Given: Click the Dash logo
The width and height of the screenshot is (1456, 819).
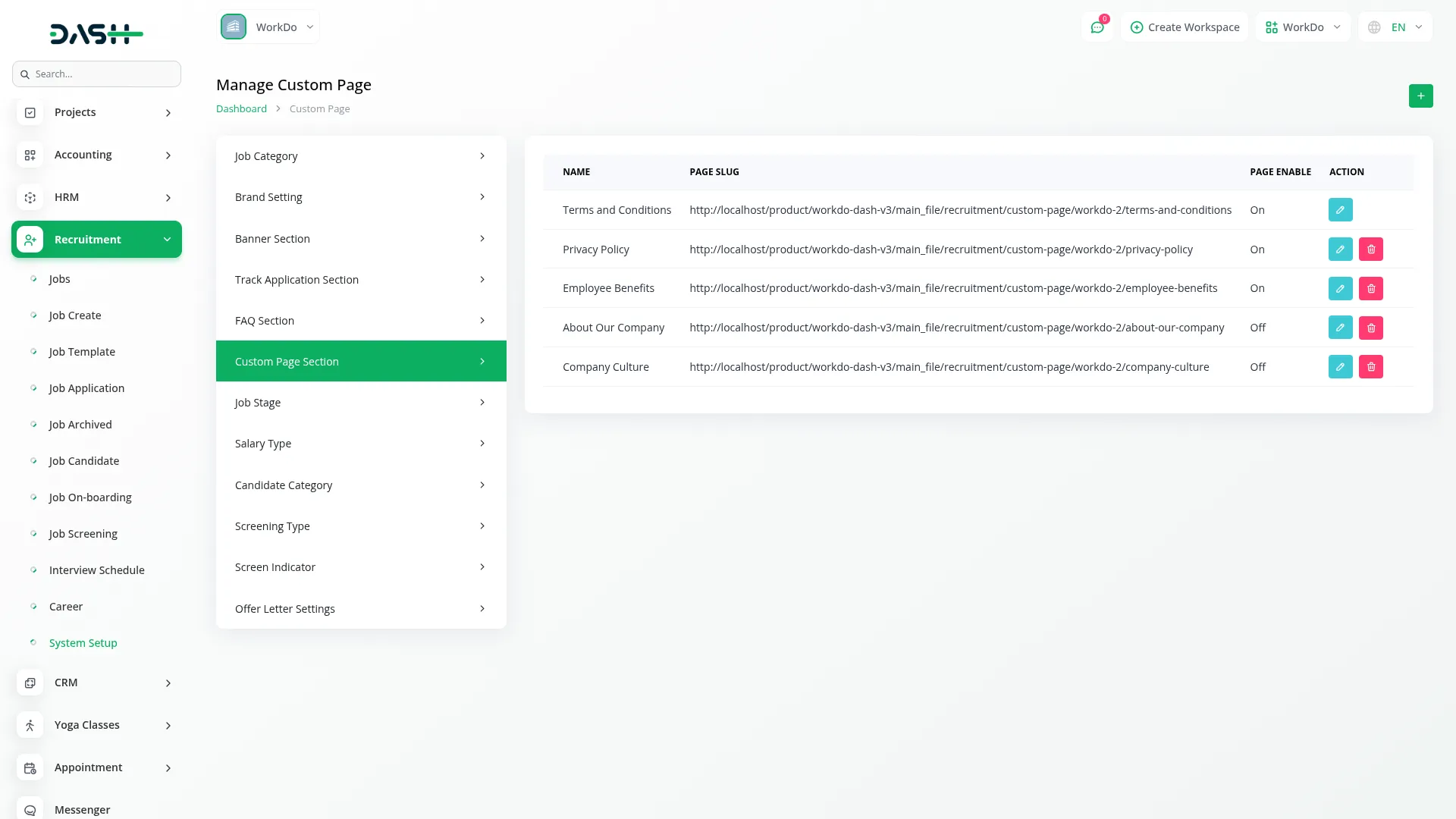Looking at the screenshot, I should [96, 33].
